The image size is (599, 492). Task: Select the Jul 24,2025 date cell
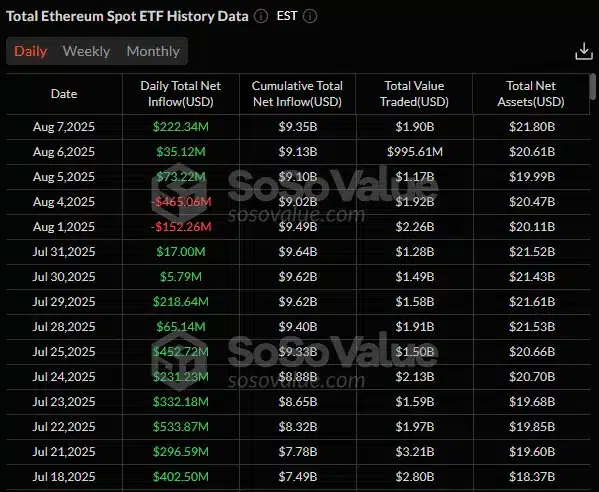click(64, 377)
